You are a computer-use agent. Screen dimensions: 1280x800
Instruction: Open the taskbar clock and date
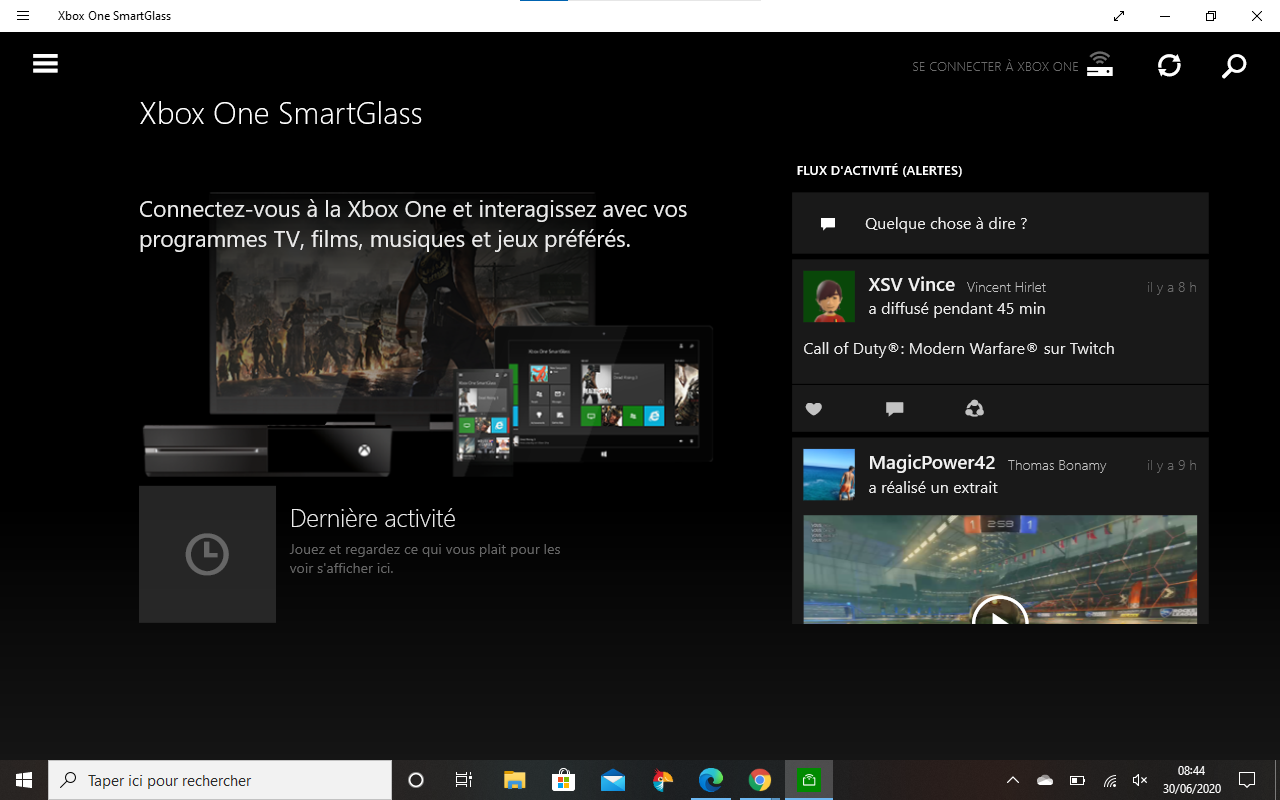[1192, 780]
